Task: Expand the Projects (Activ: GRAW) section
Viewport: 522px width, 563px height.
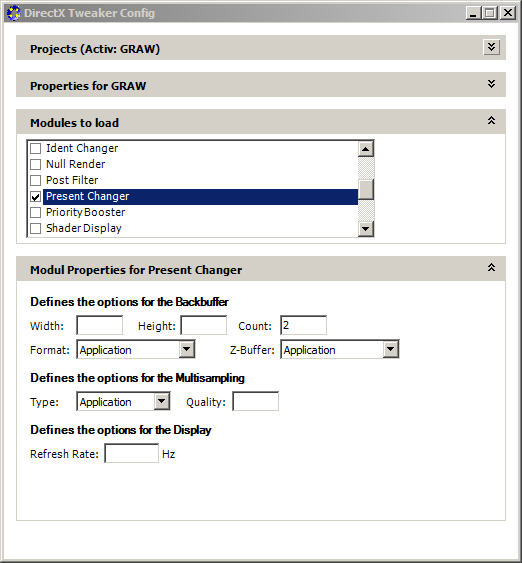Action: click(x=491, y=47)
